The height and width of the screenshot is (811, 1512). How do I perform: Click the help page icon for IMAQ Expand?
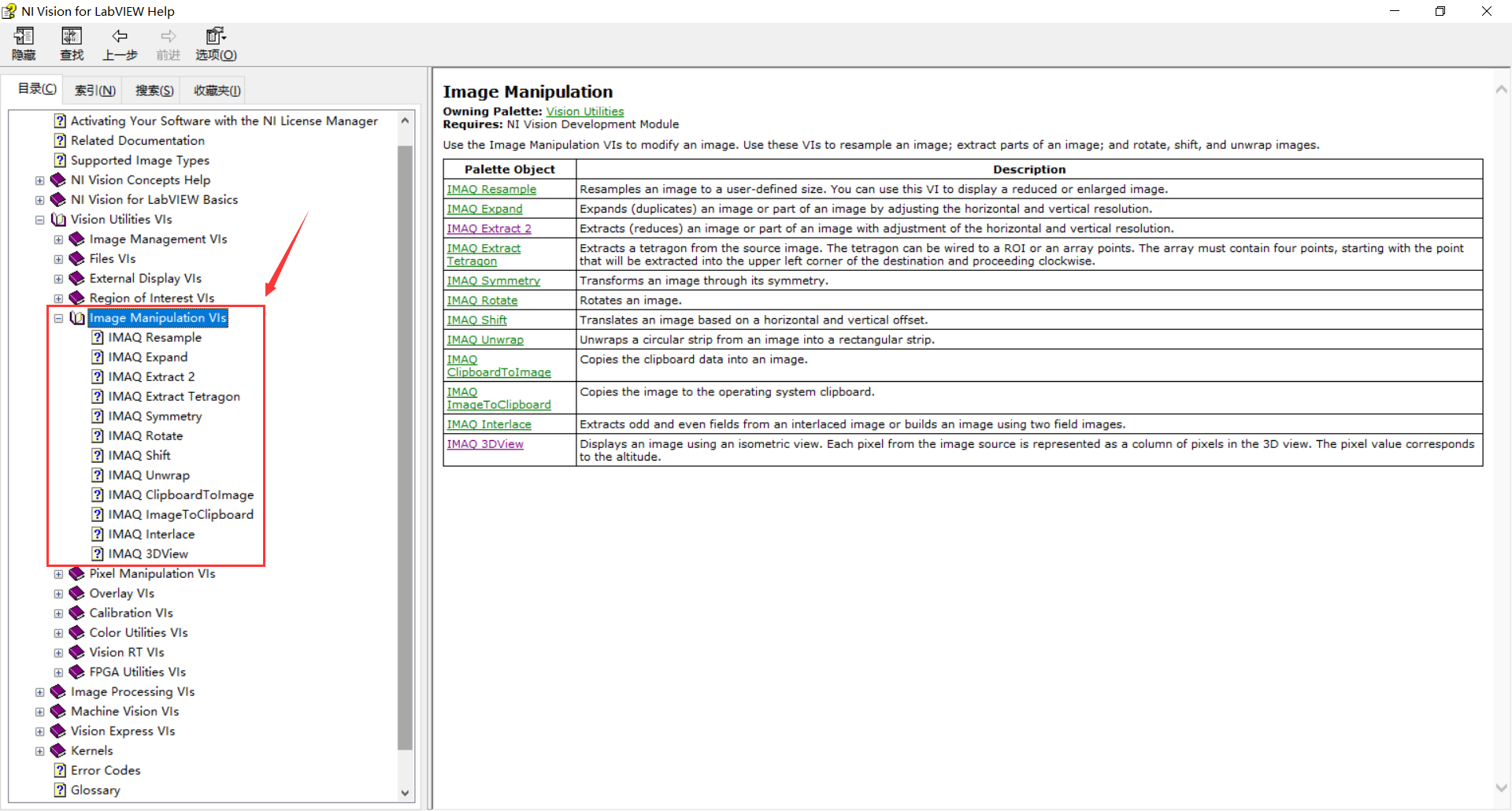coord(98,357)
